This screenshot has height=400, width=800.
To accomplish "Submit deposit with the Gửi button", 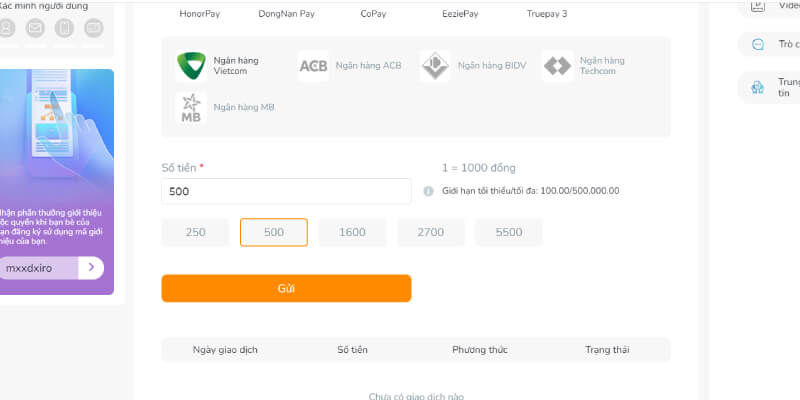I will [x=286, y=288].
